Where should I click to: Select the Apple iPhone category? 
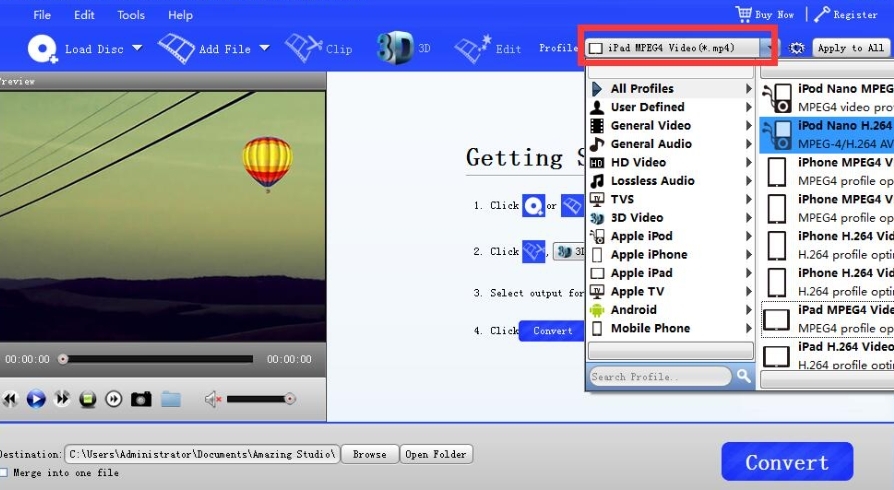coord(671,254)
